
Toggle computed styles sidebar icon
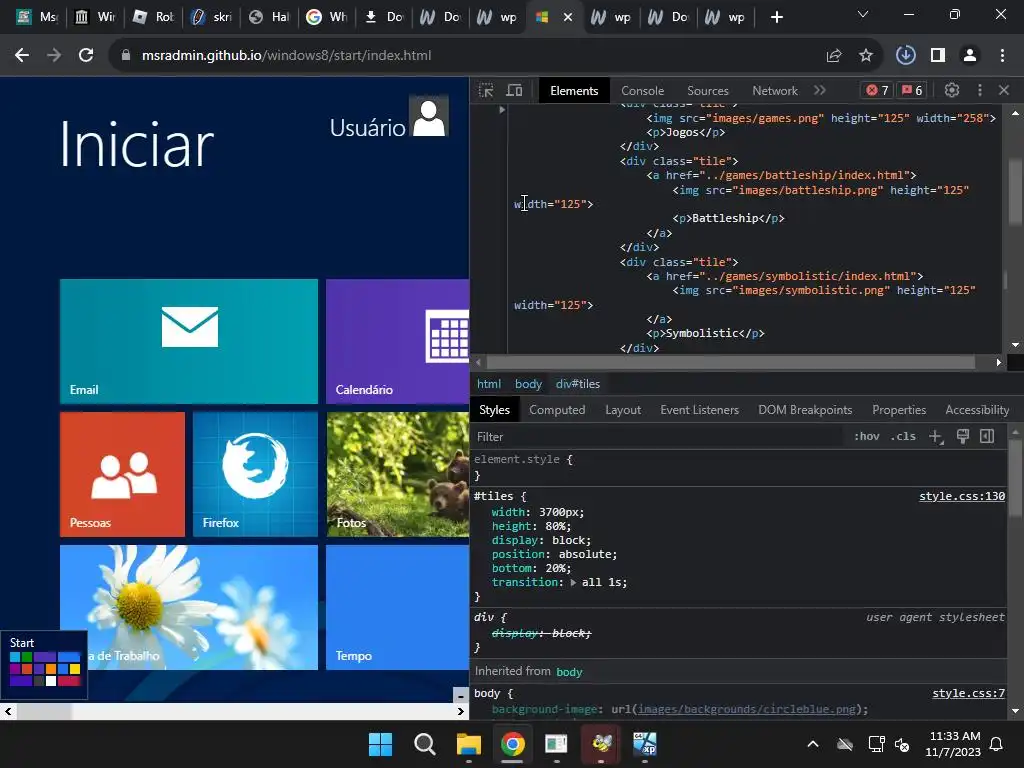coord(987,436)
